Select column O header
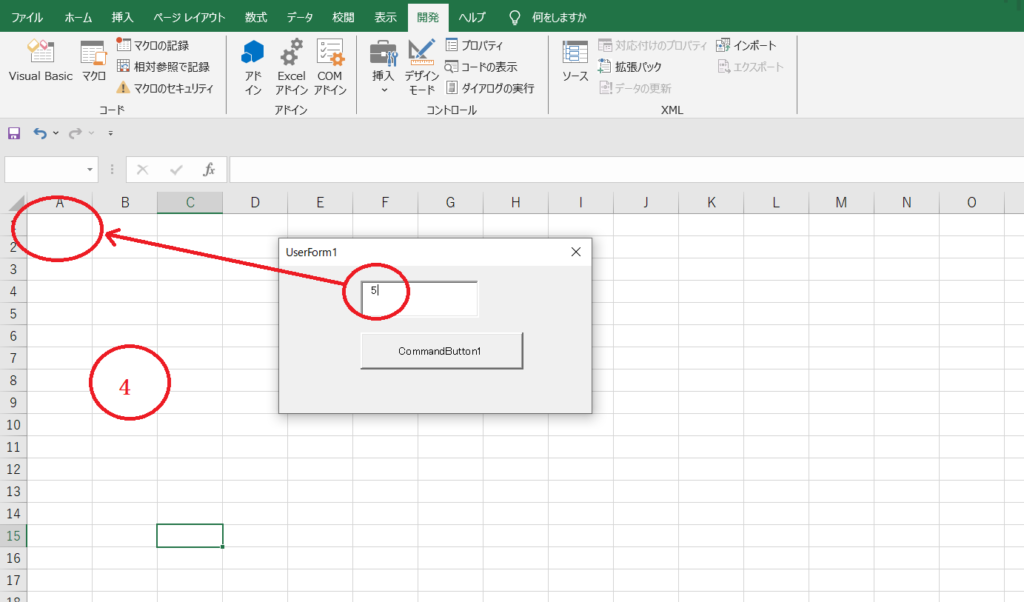The width and height of the screenshot is (1024, 602). [972, 202]
